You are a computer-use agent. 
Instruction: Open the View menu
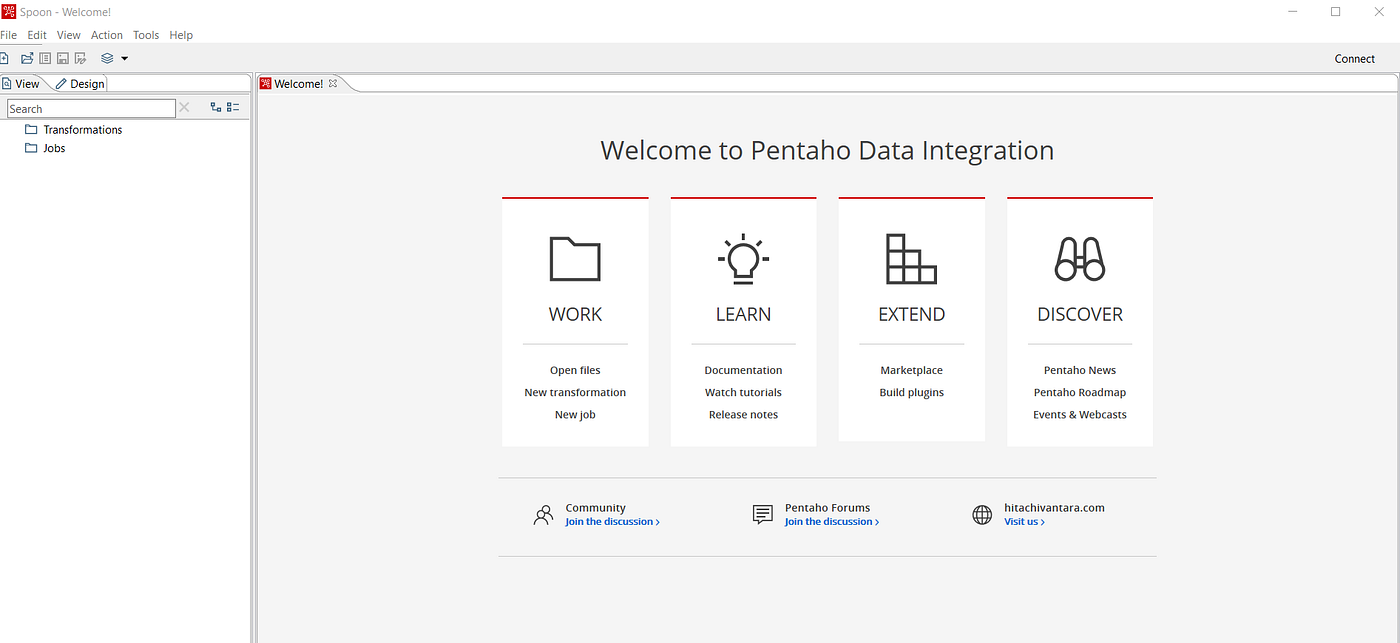[x=69, y=35]
